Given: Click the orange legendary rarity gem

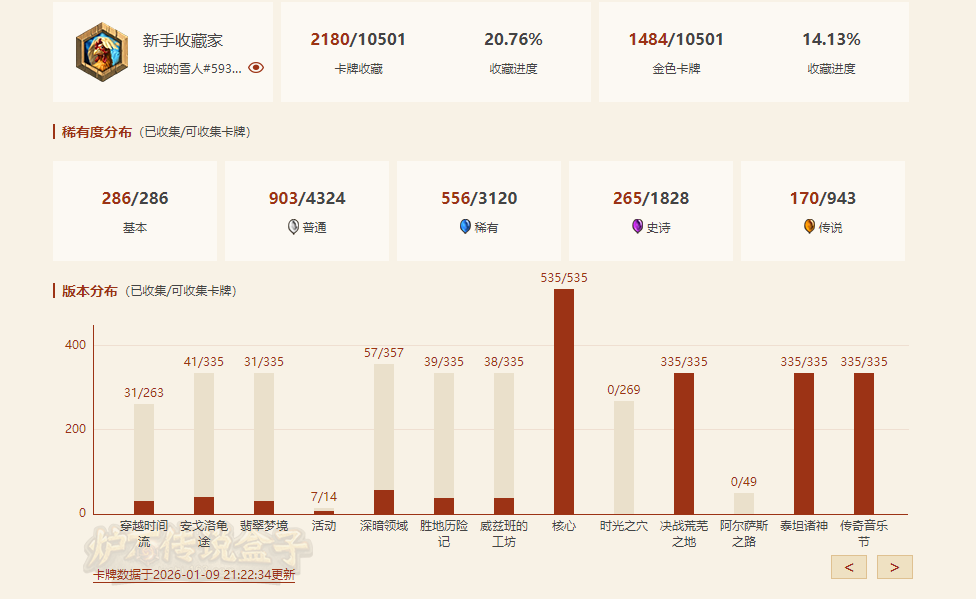Looking at the screenshot, I should click(x=809, y=227).
